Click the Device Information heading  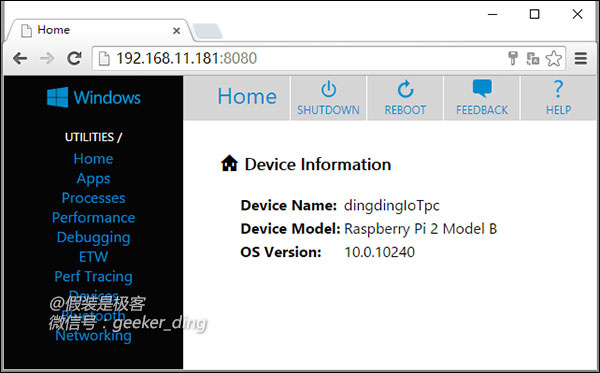(x=318, y=165)
